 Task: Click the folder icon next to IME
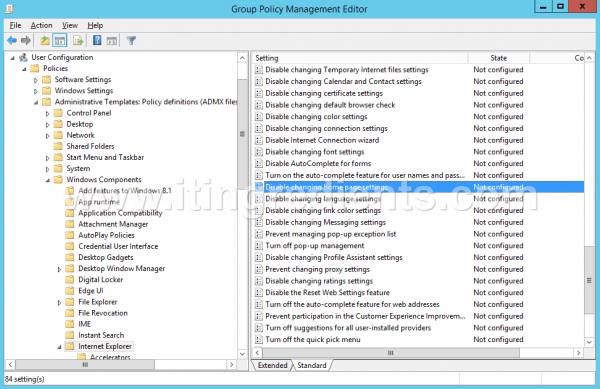click(70, 324)
